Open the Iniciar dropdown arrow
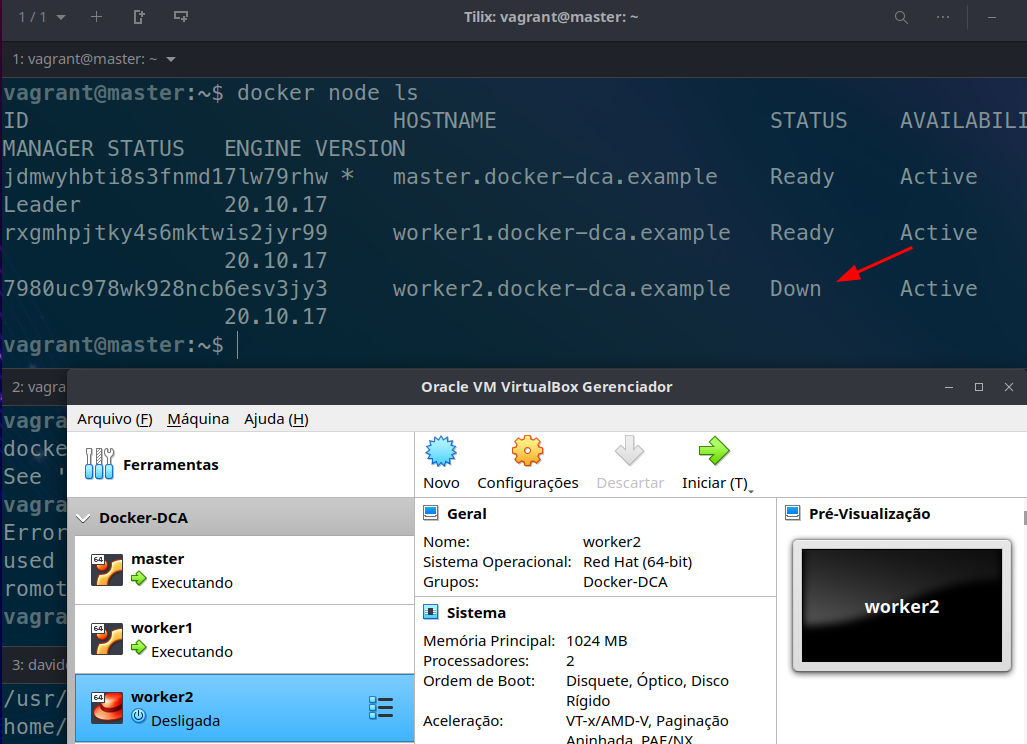The height and width of the screenshot is (744, 1027). [750, 487]
